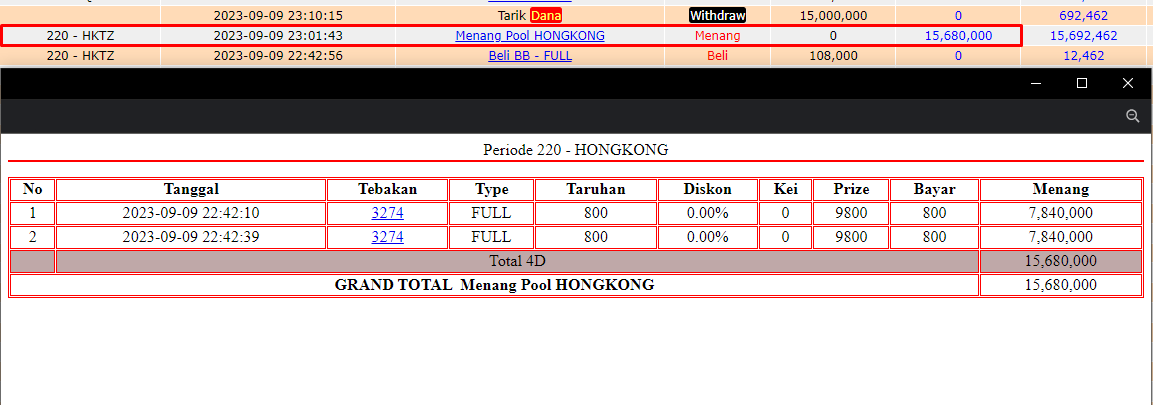Click the No column header
1153x405 pixels.
(x=32, y=189)
